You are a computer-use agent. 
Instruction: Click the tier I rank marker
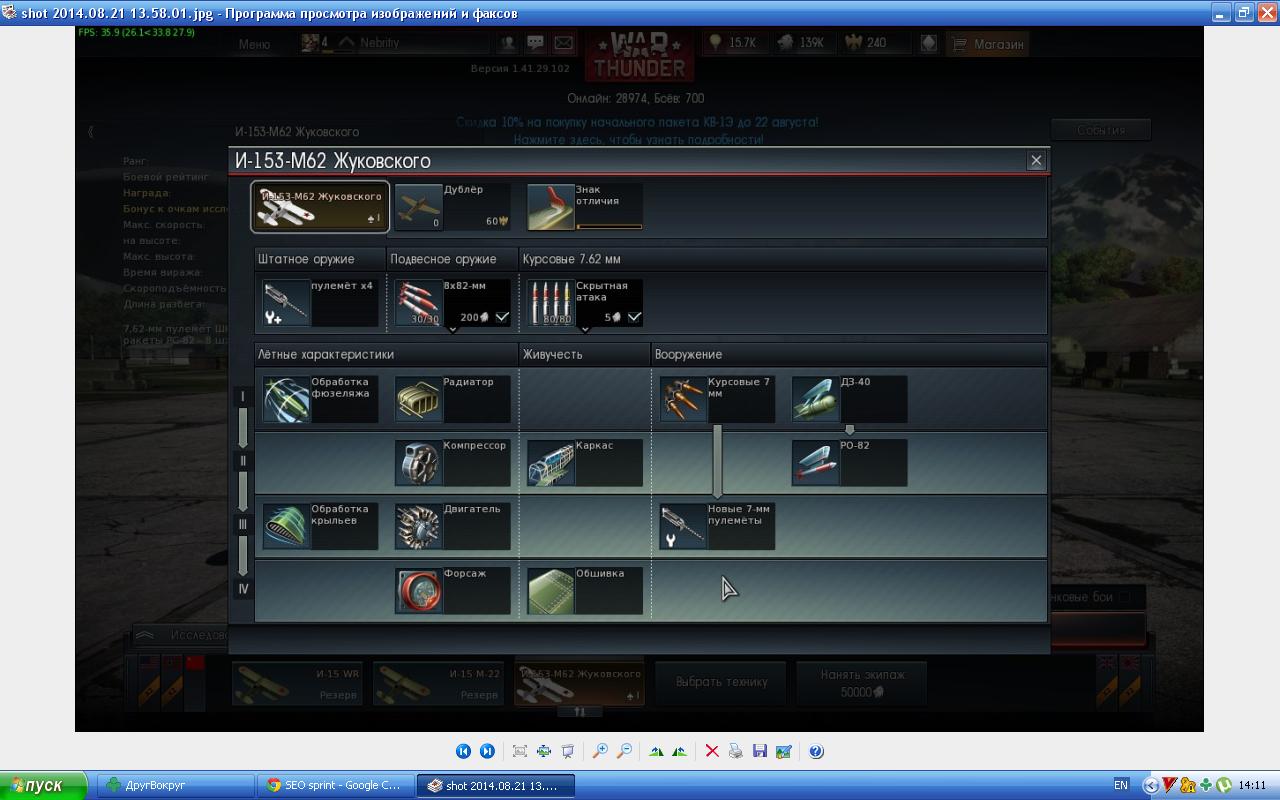click(x=242, y=397)
